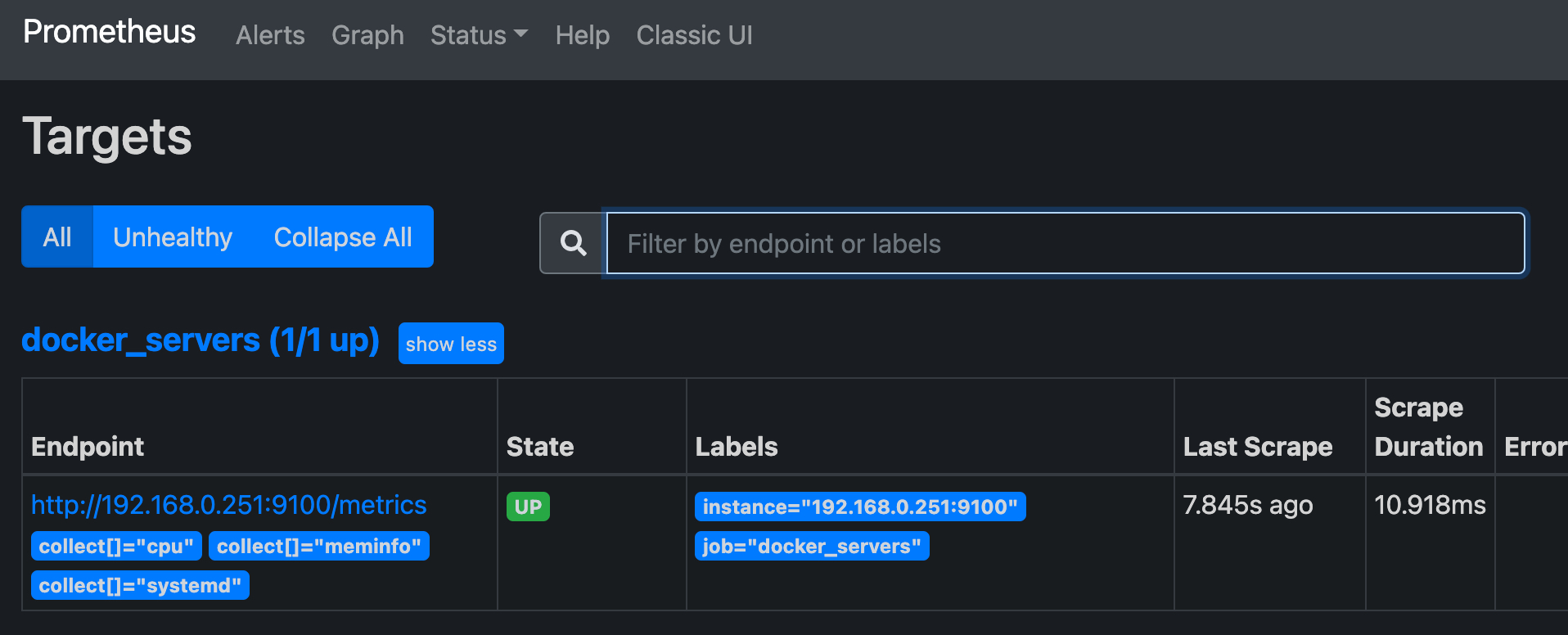Switch to Classic UI

tap(694, 35)
